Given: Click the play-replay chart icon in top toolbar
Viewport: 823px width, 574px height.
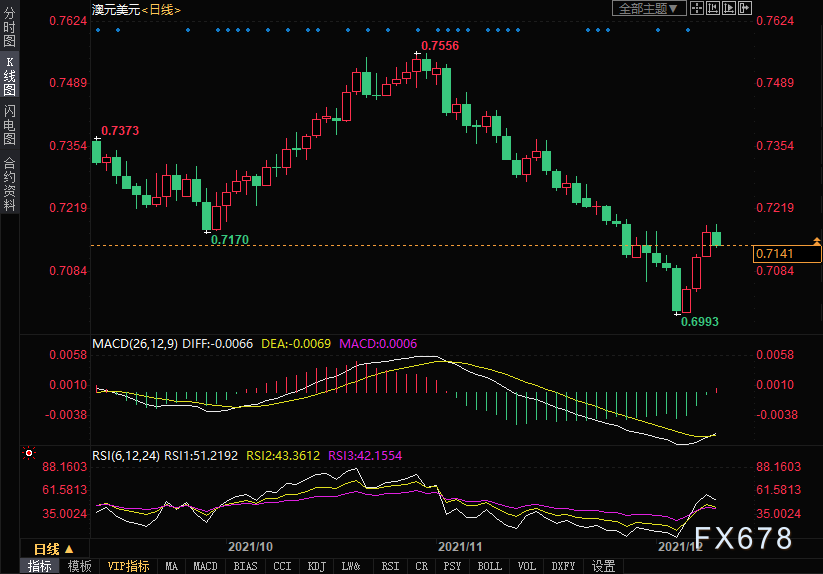Looking at the screenshot, I should click(x=729, y=8).
